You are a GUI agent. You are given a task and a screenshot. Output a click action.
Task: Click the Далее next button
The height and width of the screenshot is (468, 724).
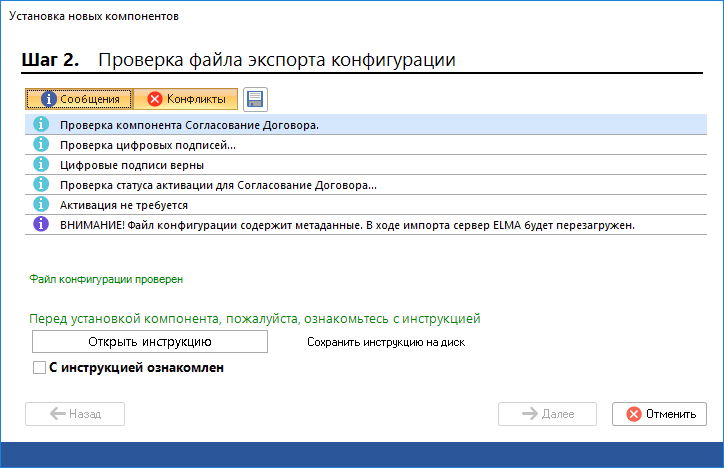(x=547, y=414)
